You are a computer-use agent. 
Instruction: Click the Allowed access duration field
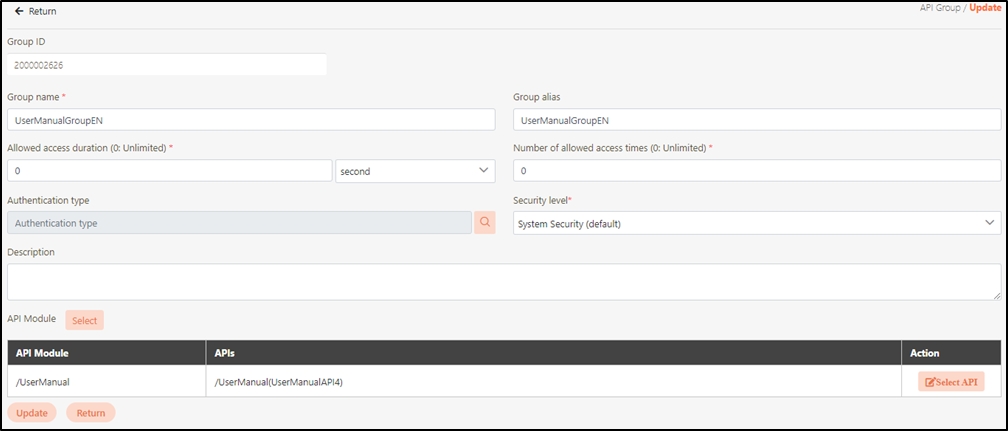coord(169,171)
